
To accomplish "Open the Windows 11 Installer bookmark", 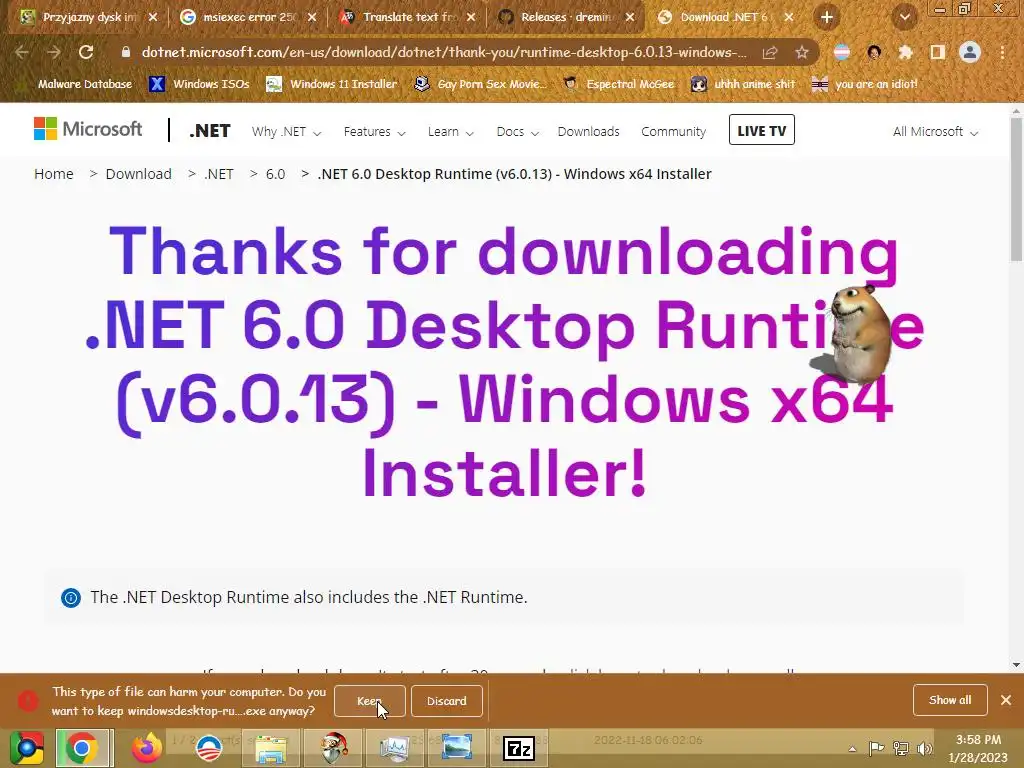I will [x=332, y=84].
